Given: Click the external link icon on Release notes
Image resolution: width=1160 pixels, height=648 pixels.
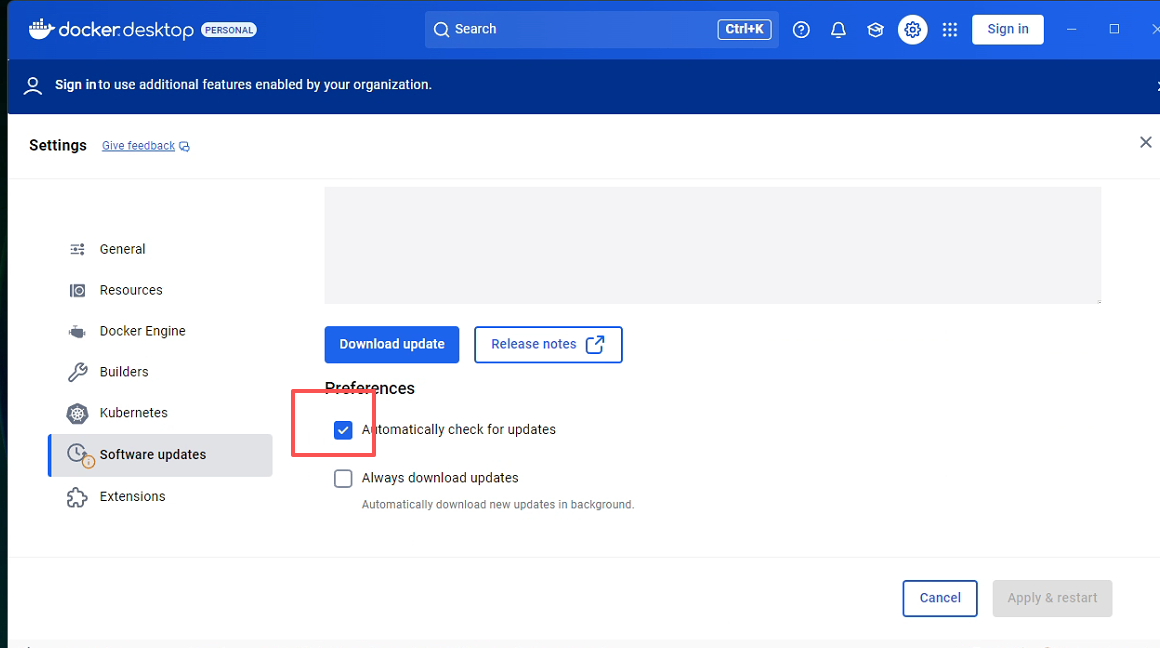Looking at the screenshot, I should [595, 345].
